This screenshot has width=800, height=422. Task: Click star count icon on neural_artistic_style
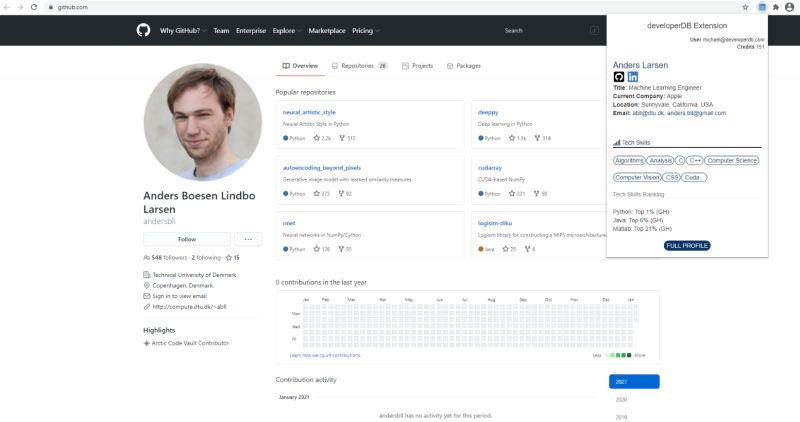[316, 138]
